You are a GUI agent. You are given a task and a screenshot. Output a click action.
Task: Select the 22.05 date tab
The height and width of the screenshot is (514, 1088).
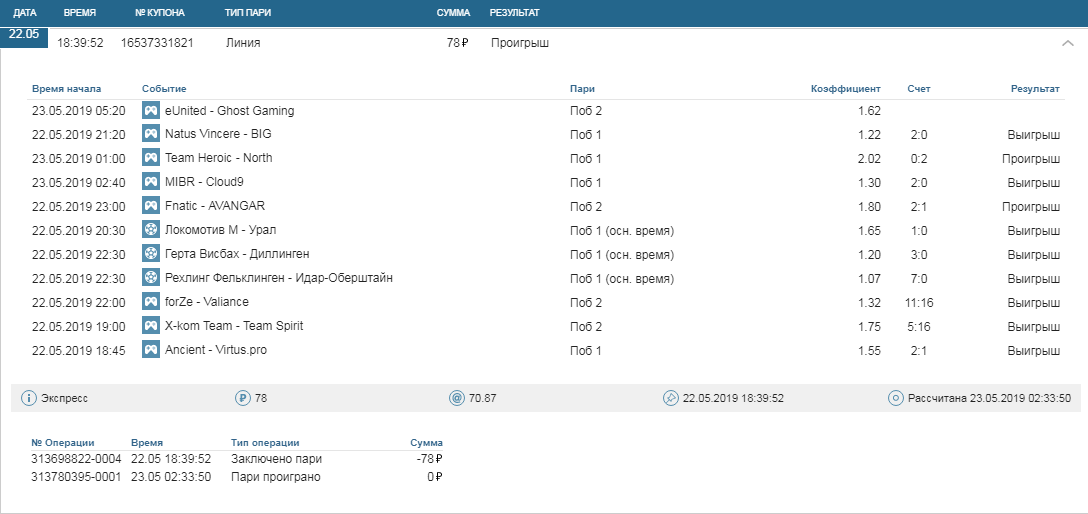[x=23, y=33]
